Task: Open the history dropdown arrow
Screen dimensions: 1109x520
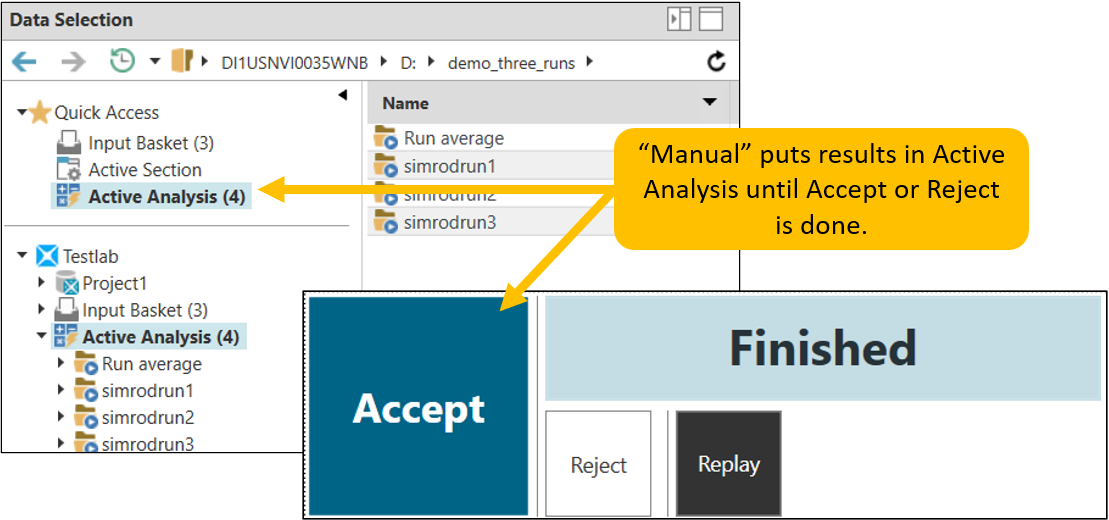Action: click(155, 62)
